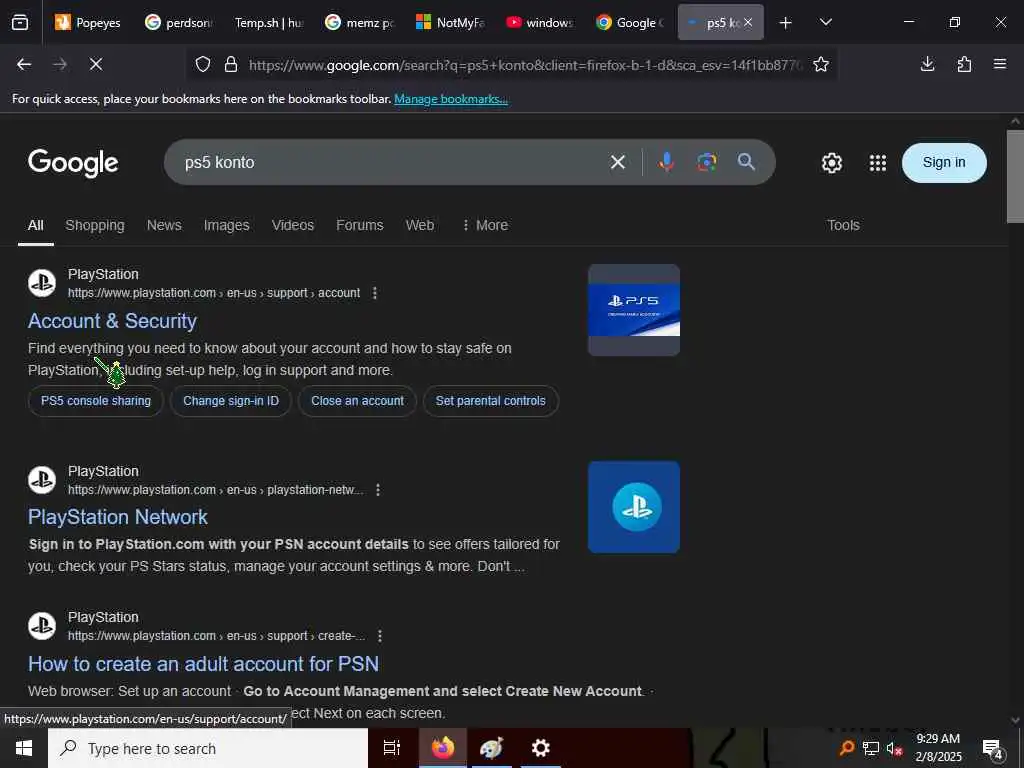Open options for PlayStation Network result
The height and width of the screenshot is (768, 1024).
coord(378,490)
